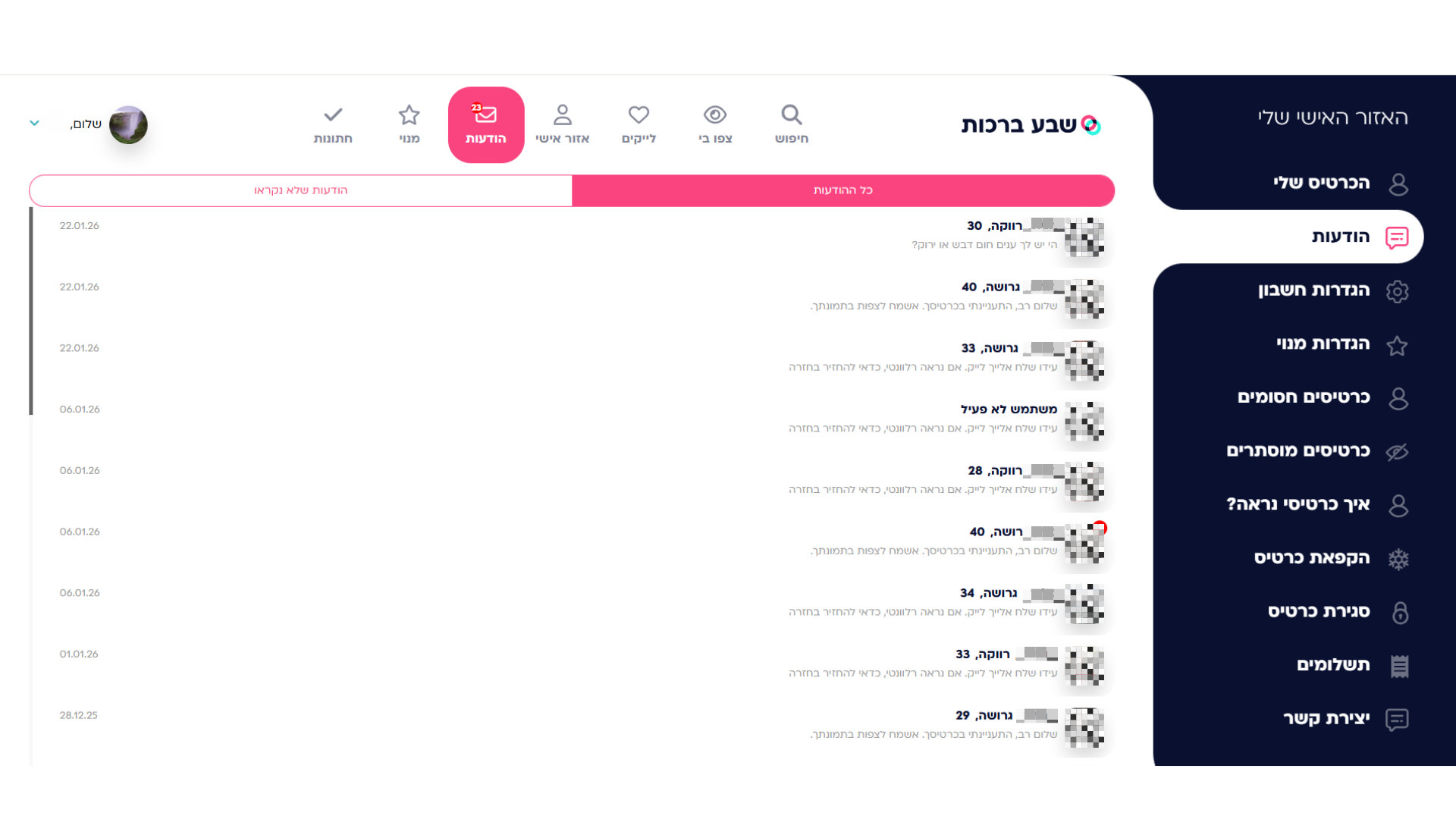
Task: Click profile thumbnail of משתמש לא פעיל
Action: [x=1084, y=421]
